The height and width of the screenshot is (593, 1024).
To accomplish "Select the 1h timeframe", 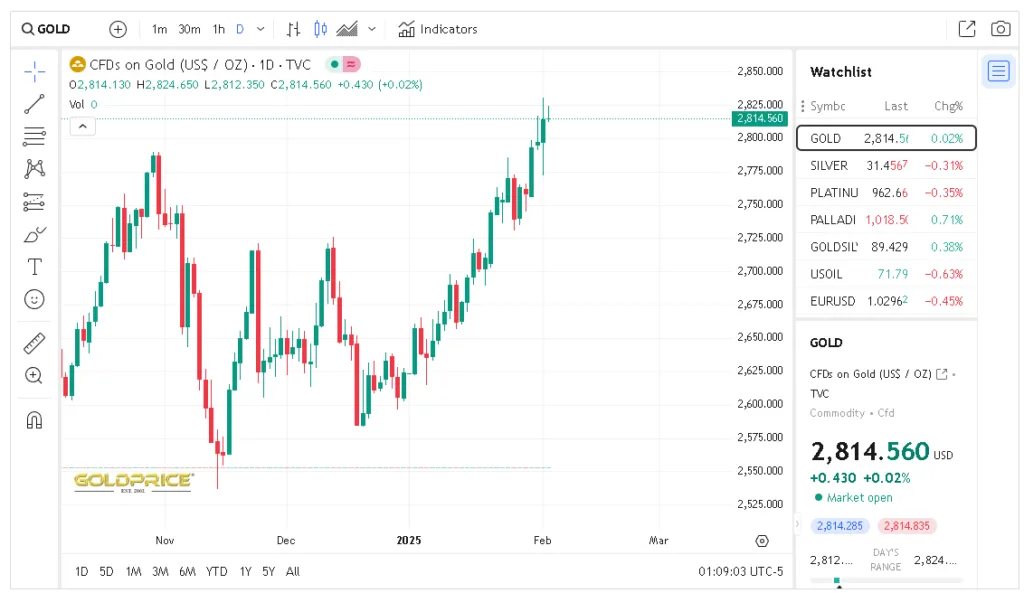I will coord(219,29).
